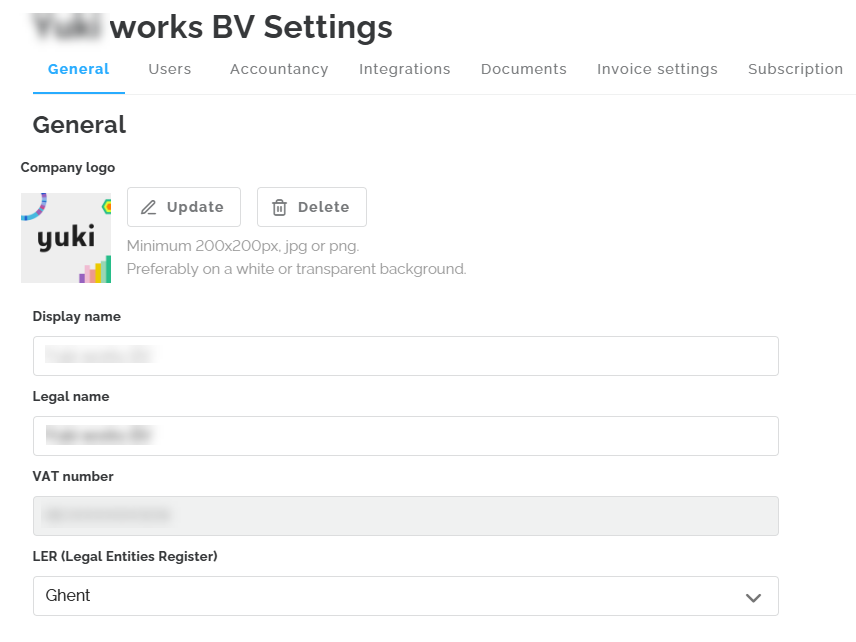Click the Display name field label

[x=77, y=317]
